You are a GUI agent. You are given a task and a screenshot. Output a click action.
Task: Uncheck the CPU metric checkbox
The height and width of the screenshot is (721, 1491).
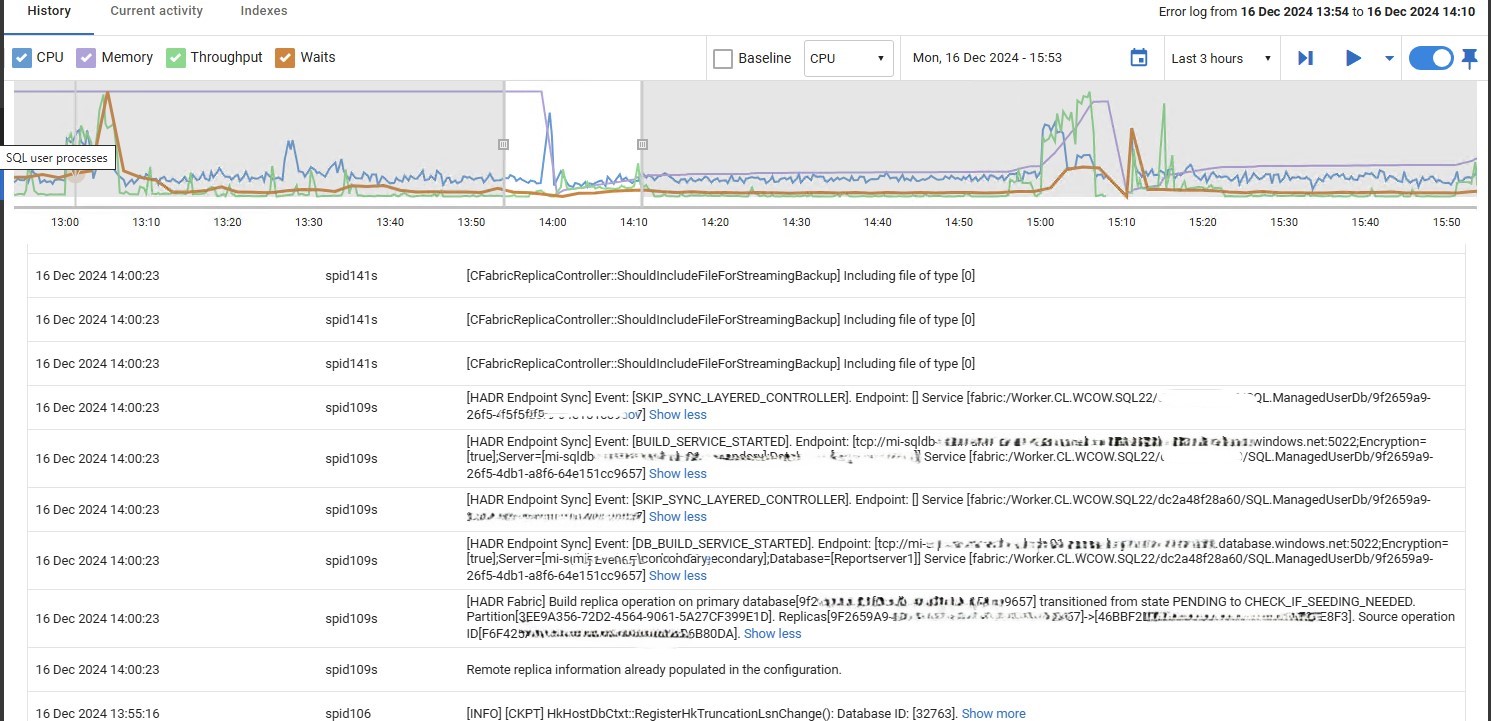pyautogui.click(x=22, y=58)
